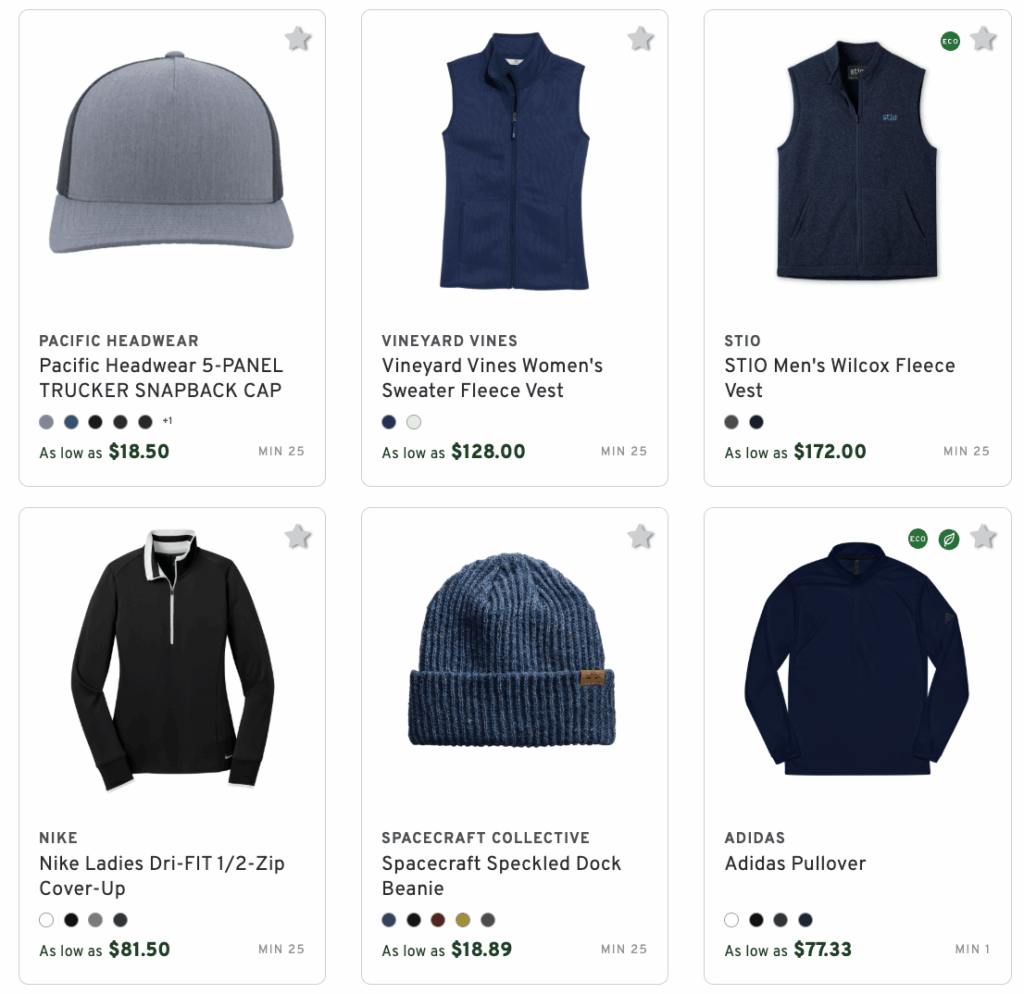The height and width of the screenshot is (994, 1024).
Task: Expand extra colors with the +1 indicator
Action: coord(166,421)
